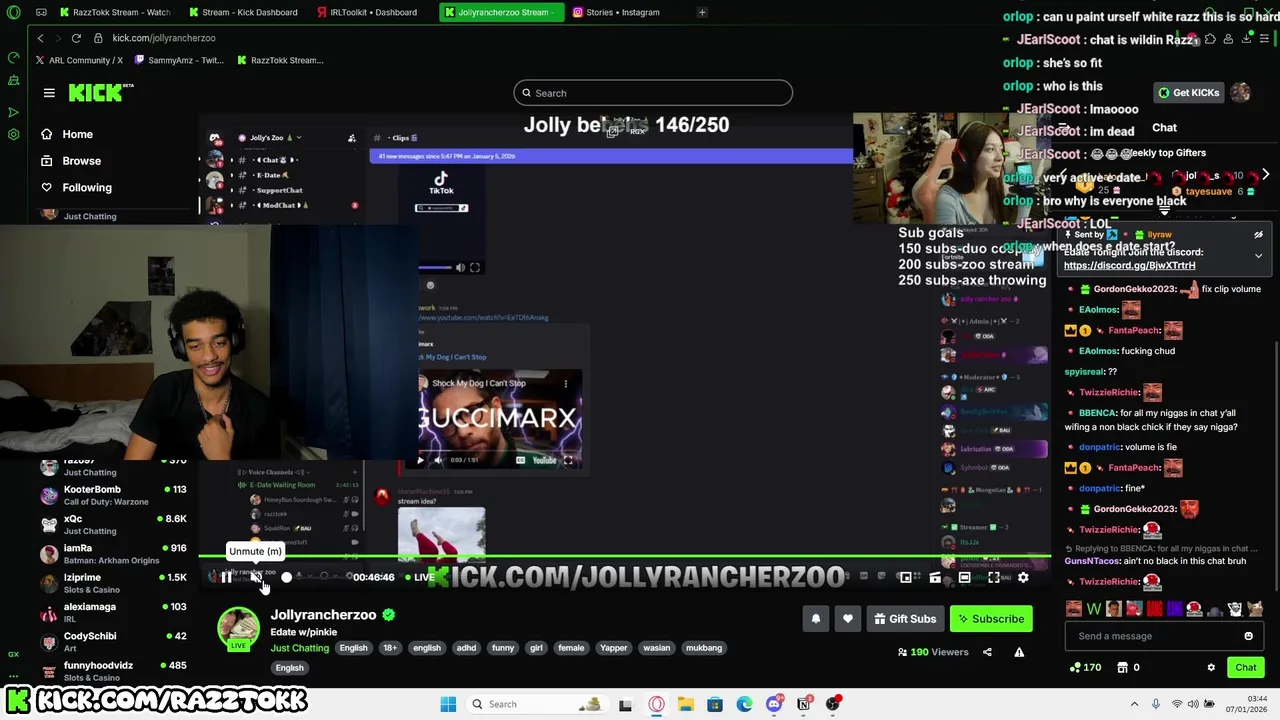
Task: Click the Get KICKs button
Action: pyautogui.click(x=1189, y=93)
